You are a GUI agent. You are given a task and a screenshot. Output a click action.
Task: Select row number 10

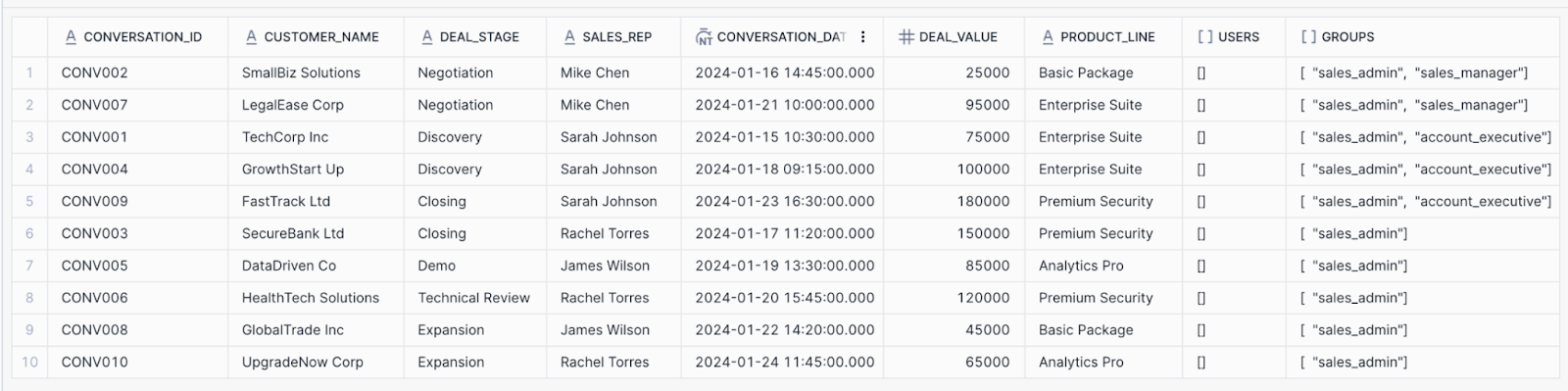(x=29, y=362)
